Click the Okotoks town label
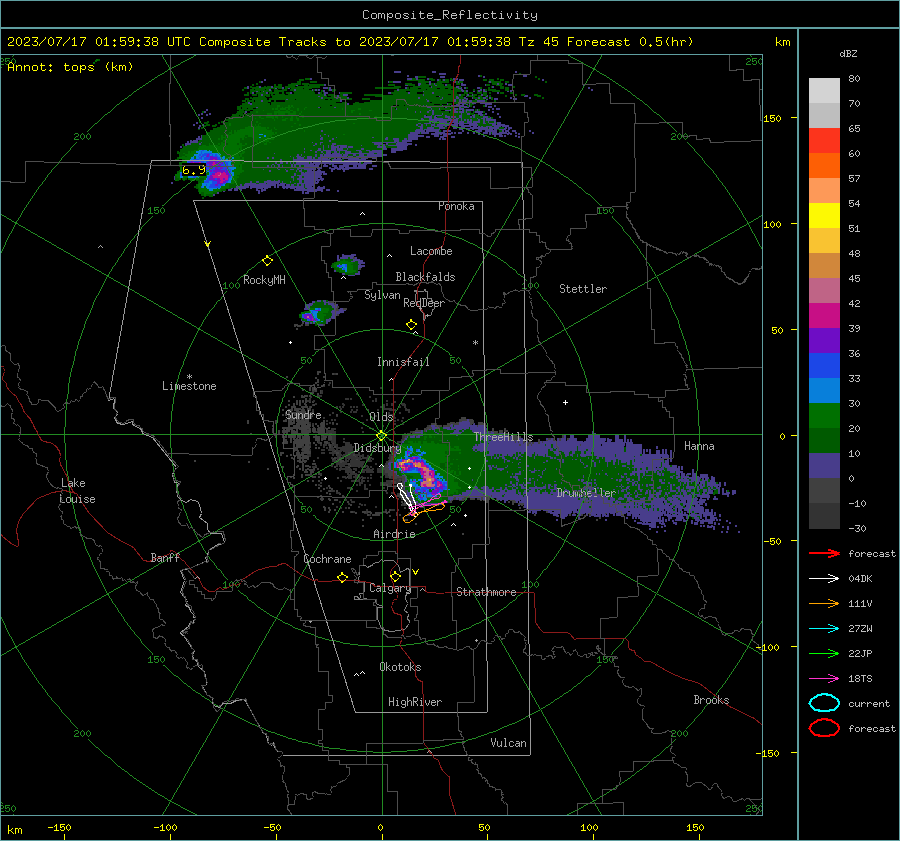The image size is (900, 841). click(400, 666)
